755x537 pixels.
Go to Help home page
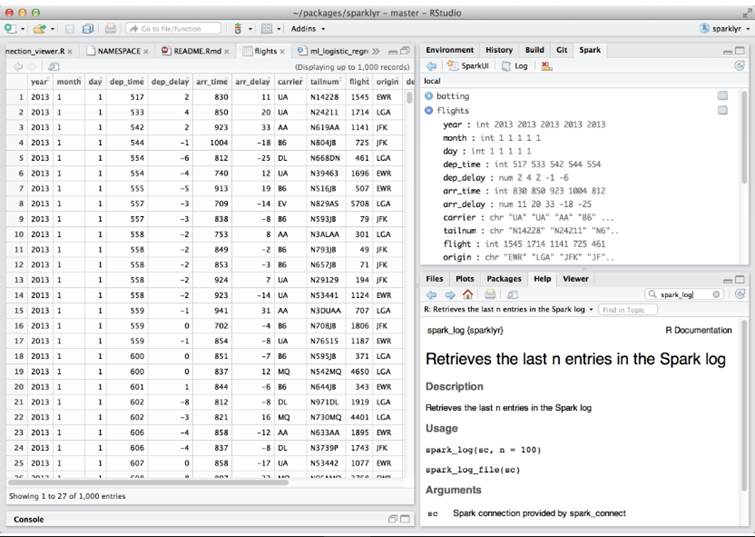click(x=467, y=294)
